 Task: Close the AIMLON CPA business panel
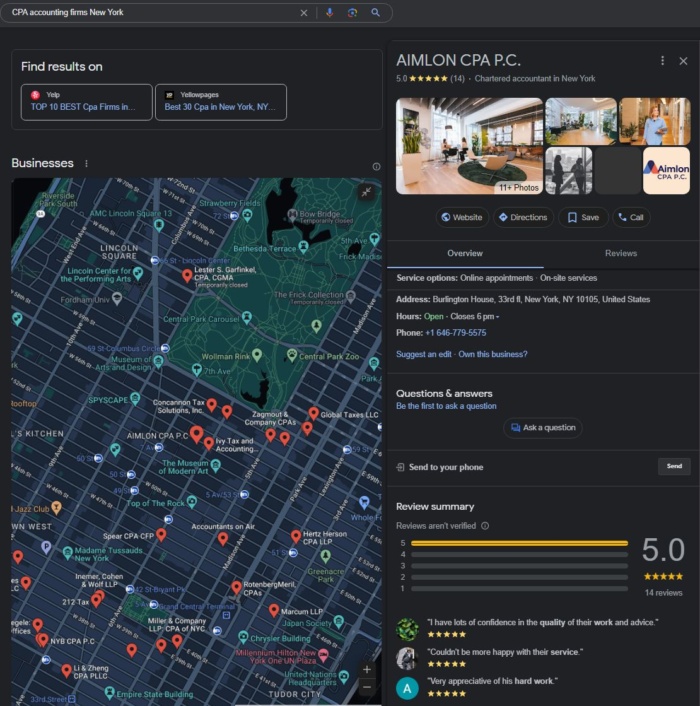tap(683, 61)
